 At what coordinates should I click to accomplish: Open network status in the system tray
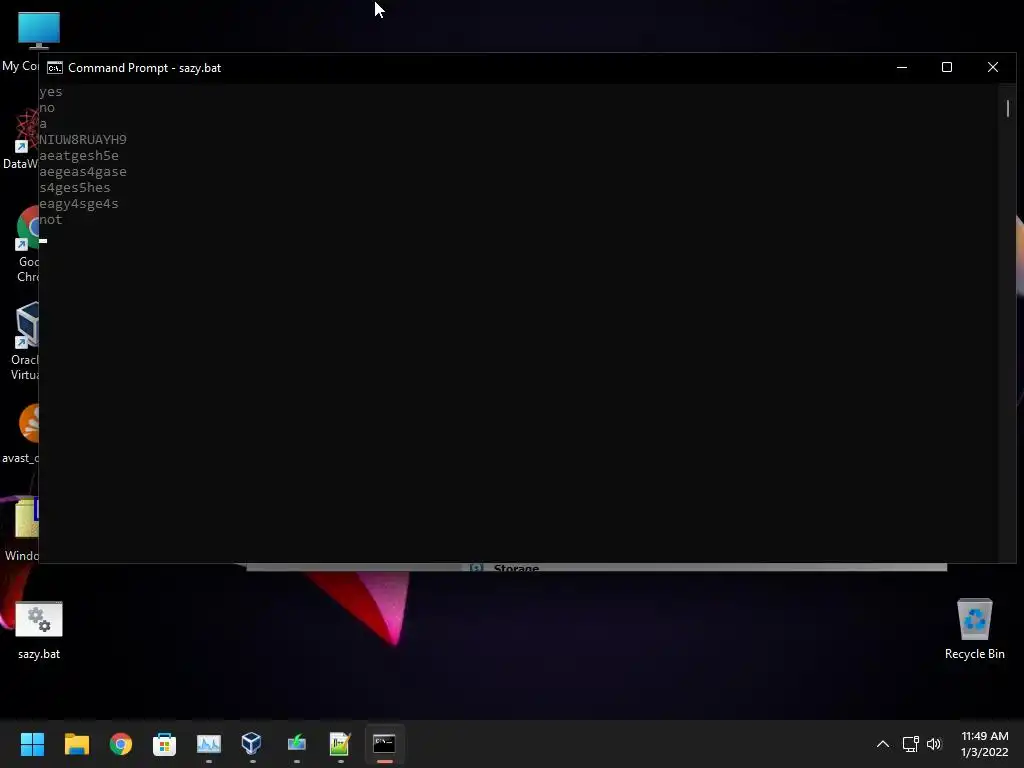(910, 744)
